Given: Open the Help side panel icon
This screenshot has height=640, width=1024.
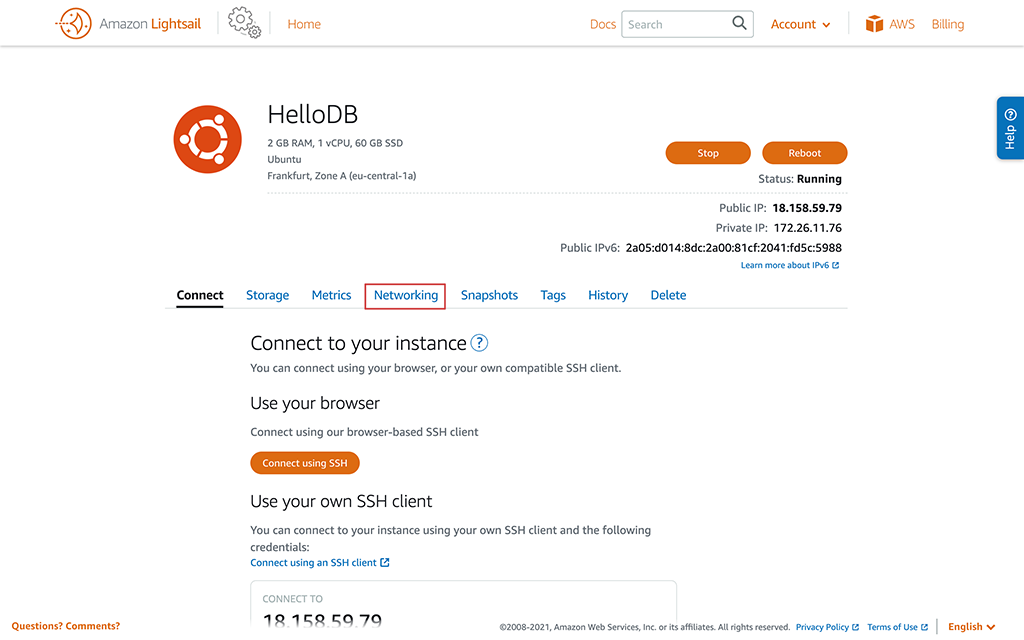Looking at the screenshot, I should pyautogui.click(x=1010, y=128).
